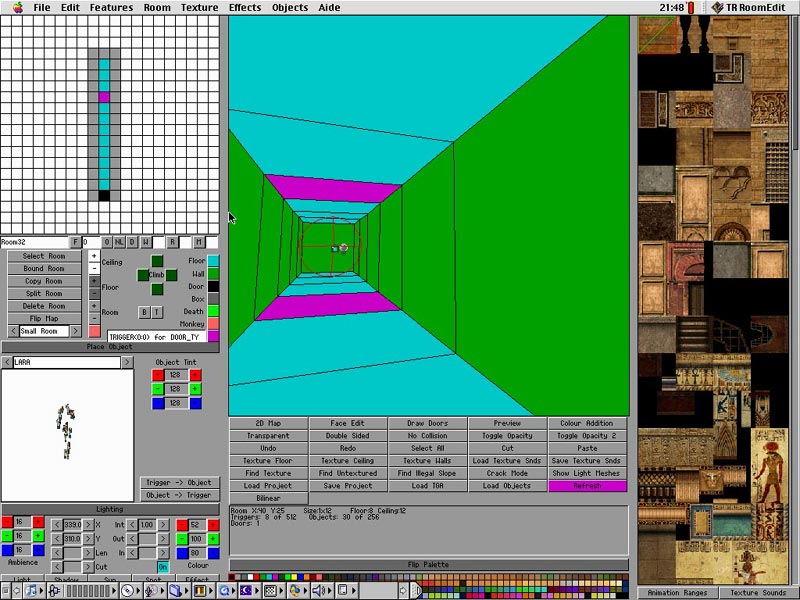Click the top Climb direction square
Viewport: 800px width, 600px height.
157,262
